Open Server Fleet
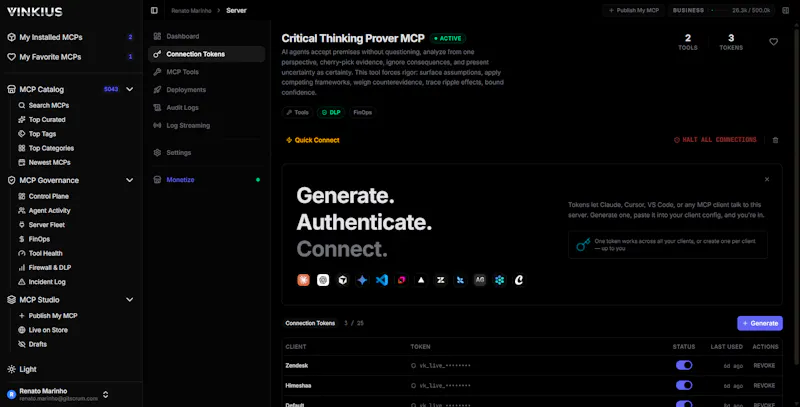 [x=46, y=224]
